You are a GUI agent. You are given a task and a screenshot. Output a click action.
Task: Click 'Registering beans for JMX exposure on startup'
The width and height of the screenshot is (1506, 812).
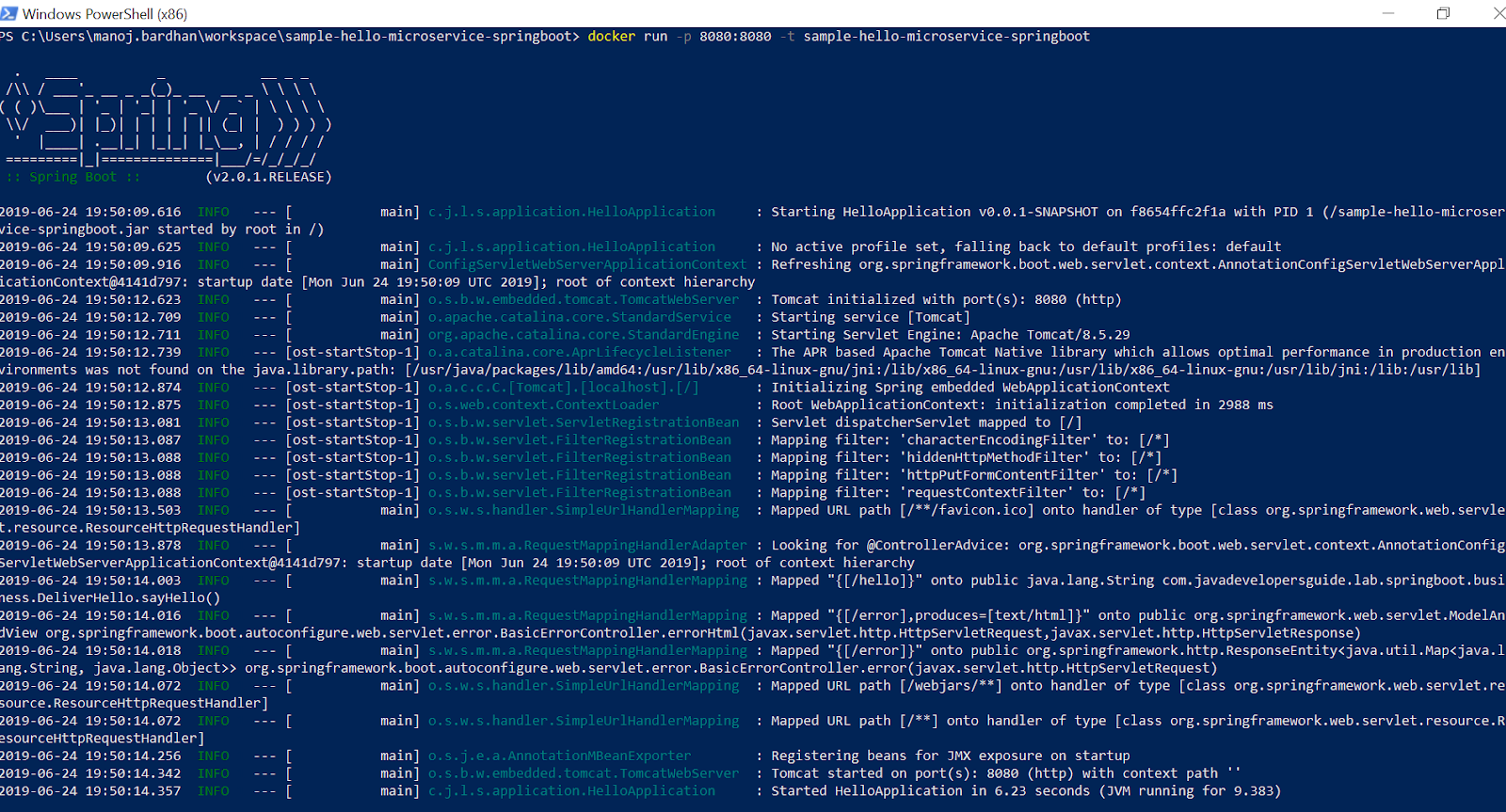tap(951, 756)
